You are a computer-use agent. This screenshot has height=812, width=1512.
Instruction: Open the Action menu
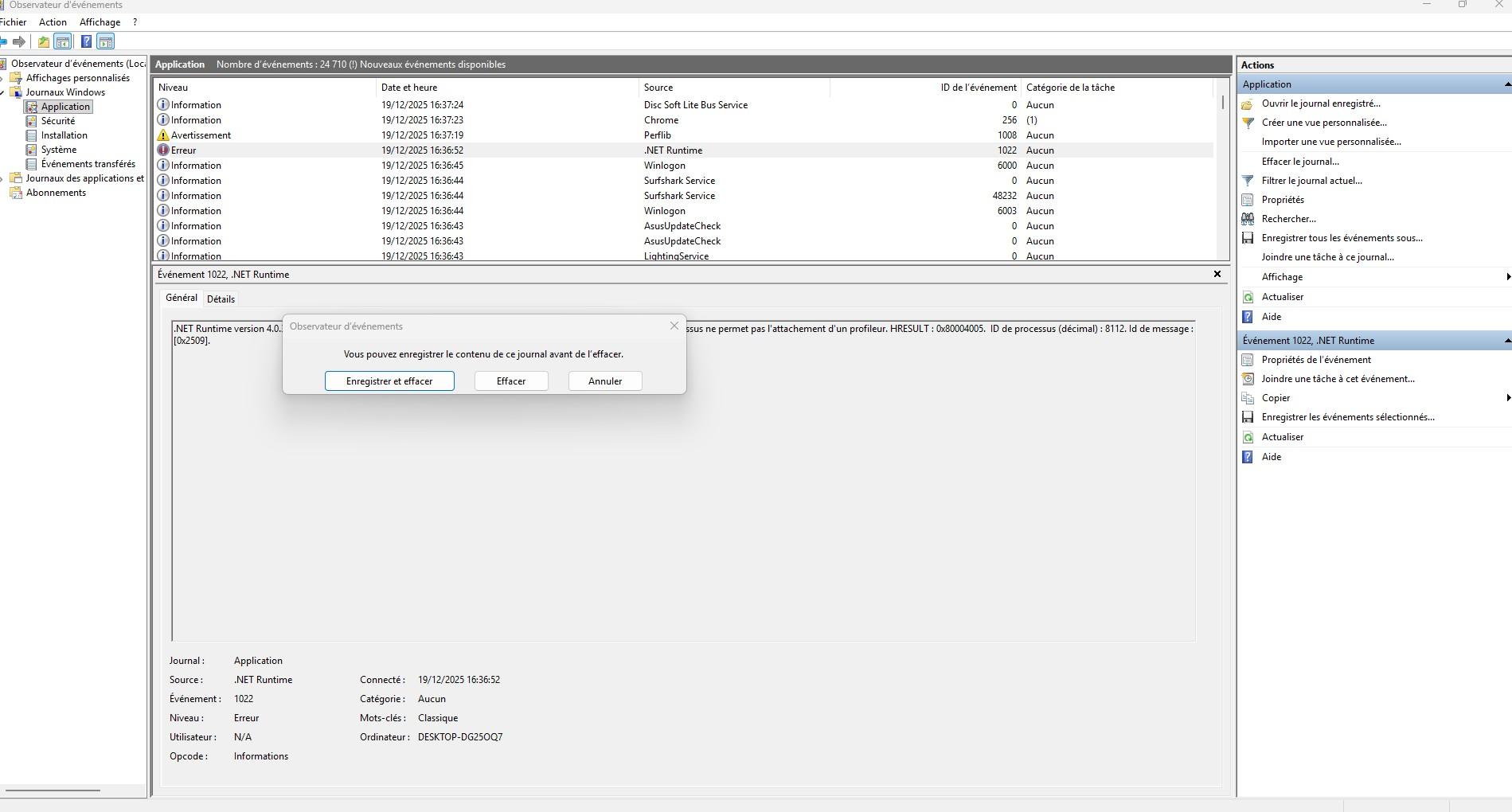(x=53, y=22)
